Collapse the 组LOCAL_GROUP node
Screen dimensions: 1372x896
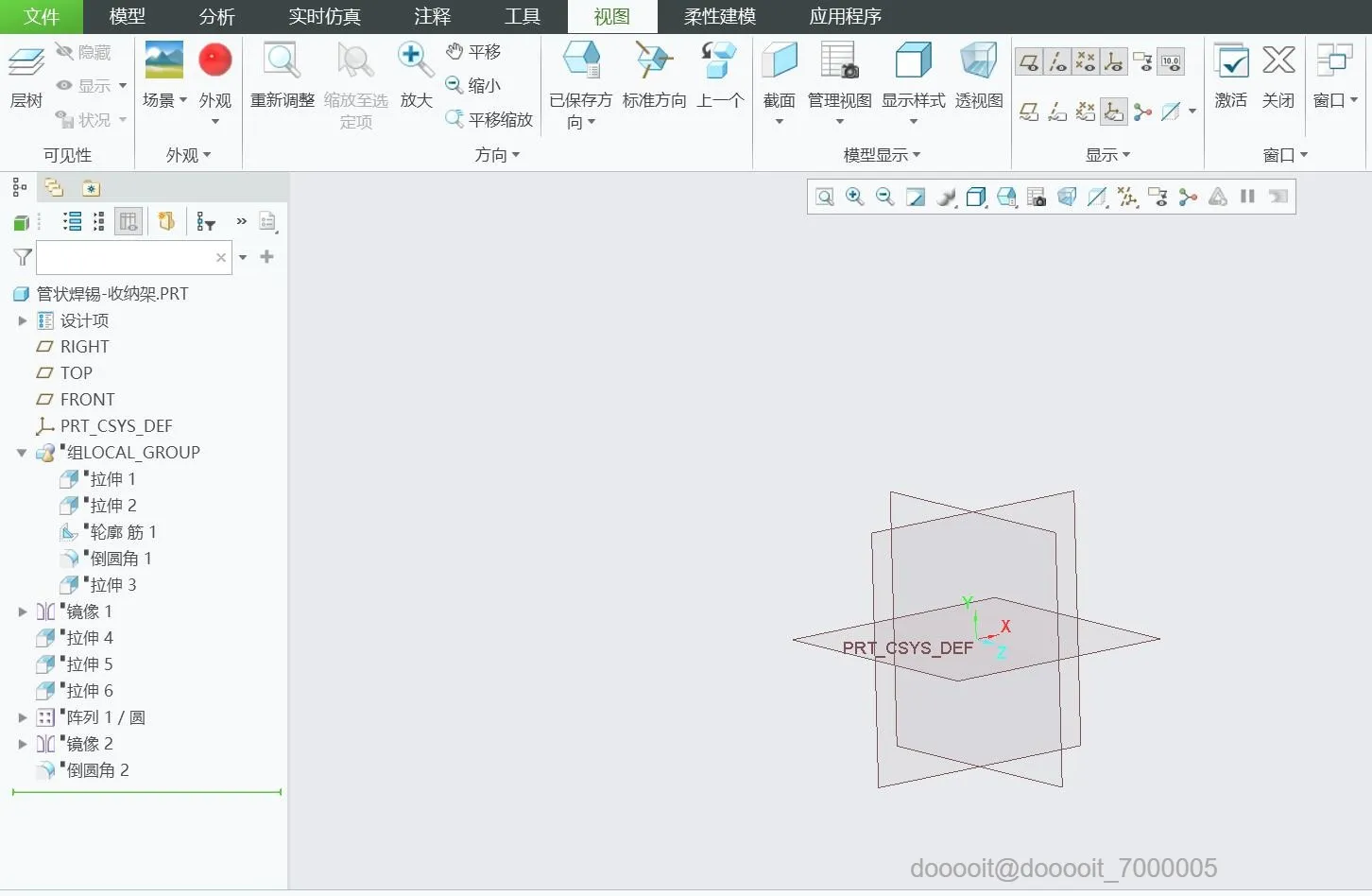(x=22, y=453)
